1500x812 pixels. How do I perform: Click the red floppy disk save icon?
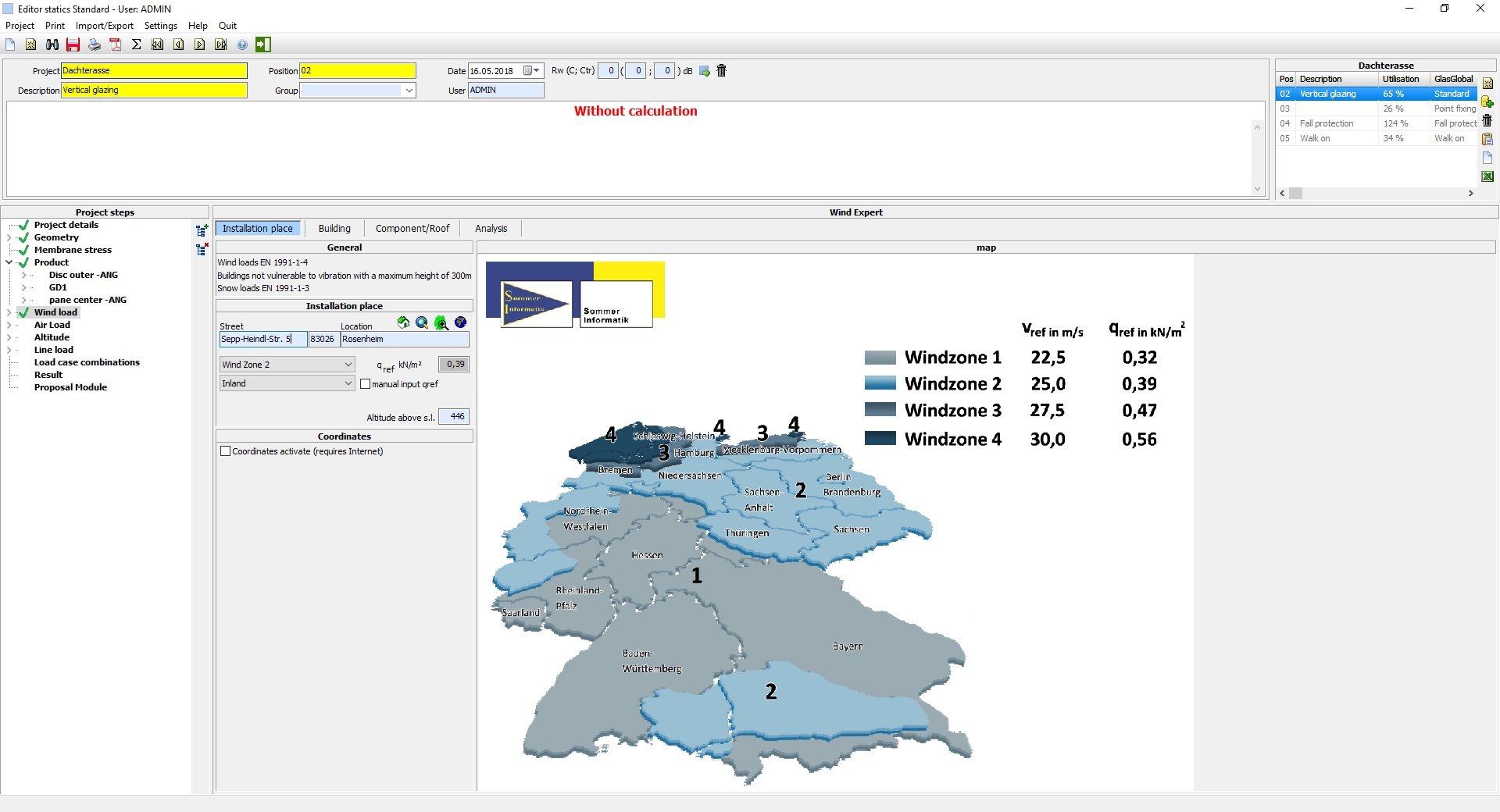(73, 45)
